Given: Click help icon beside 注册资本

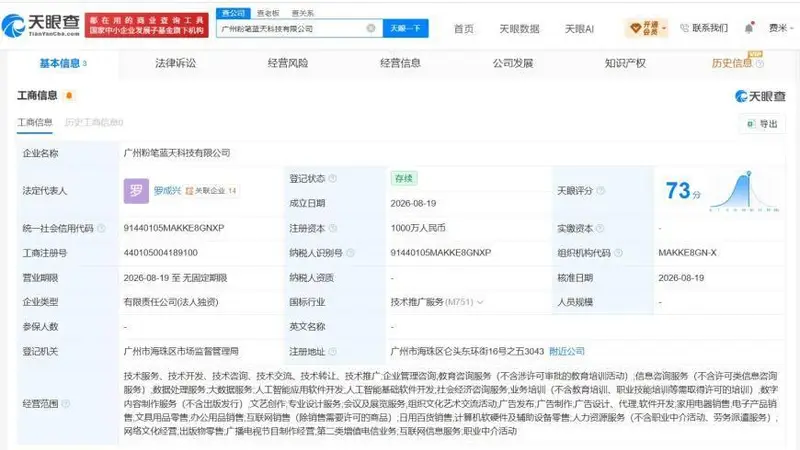Looking at the screenshot, I should pyautogui.click(x=333, y=228).
